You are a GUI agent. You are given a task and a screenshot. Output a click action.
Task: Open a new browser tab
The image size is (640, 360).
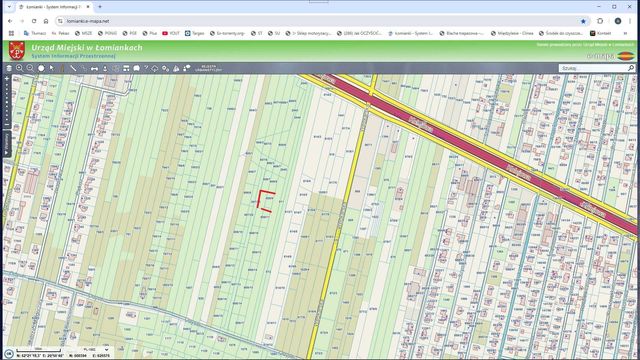100,7
